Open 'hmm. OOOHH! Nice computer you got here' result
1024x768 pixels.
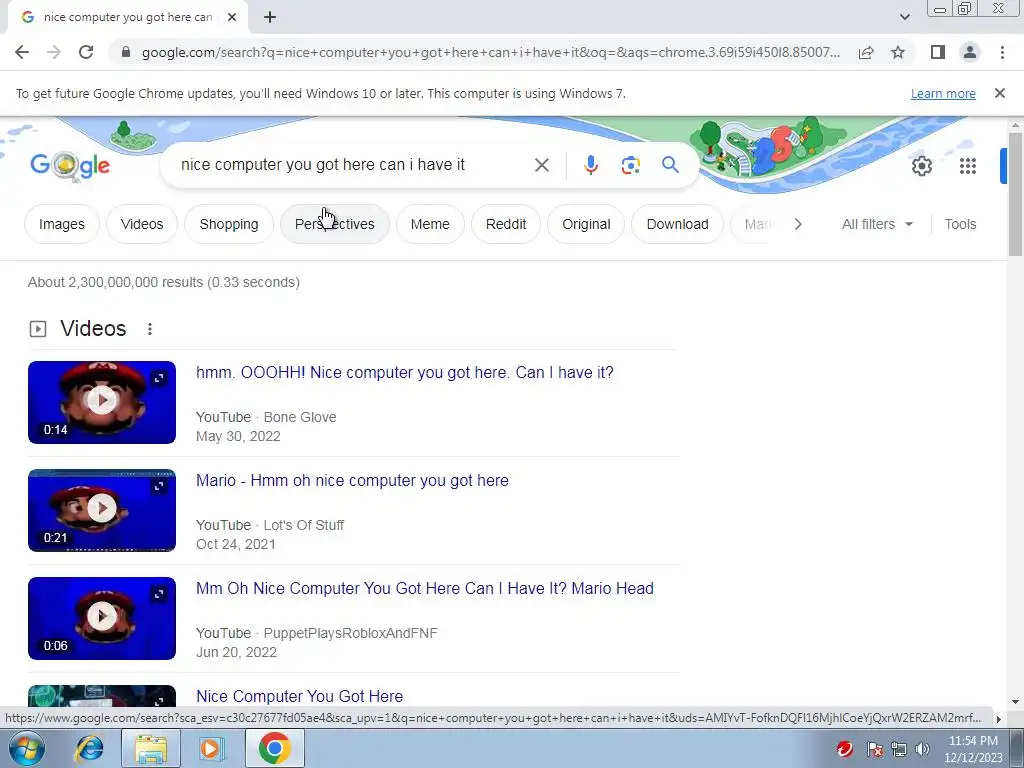click(405, 372)
